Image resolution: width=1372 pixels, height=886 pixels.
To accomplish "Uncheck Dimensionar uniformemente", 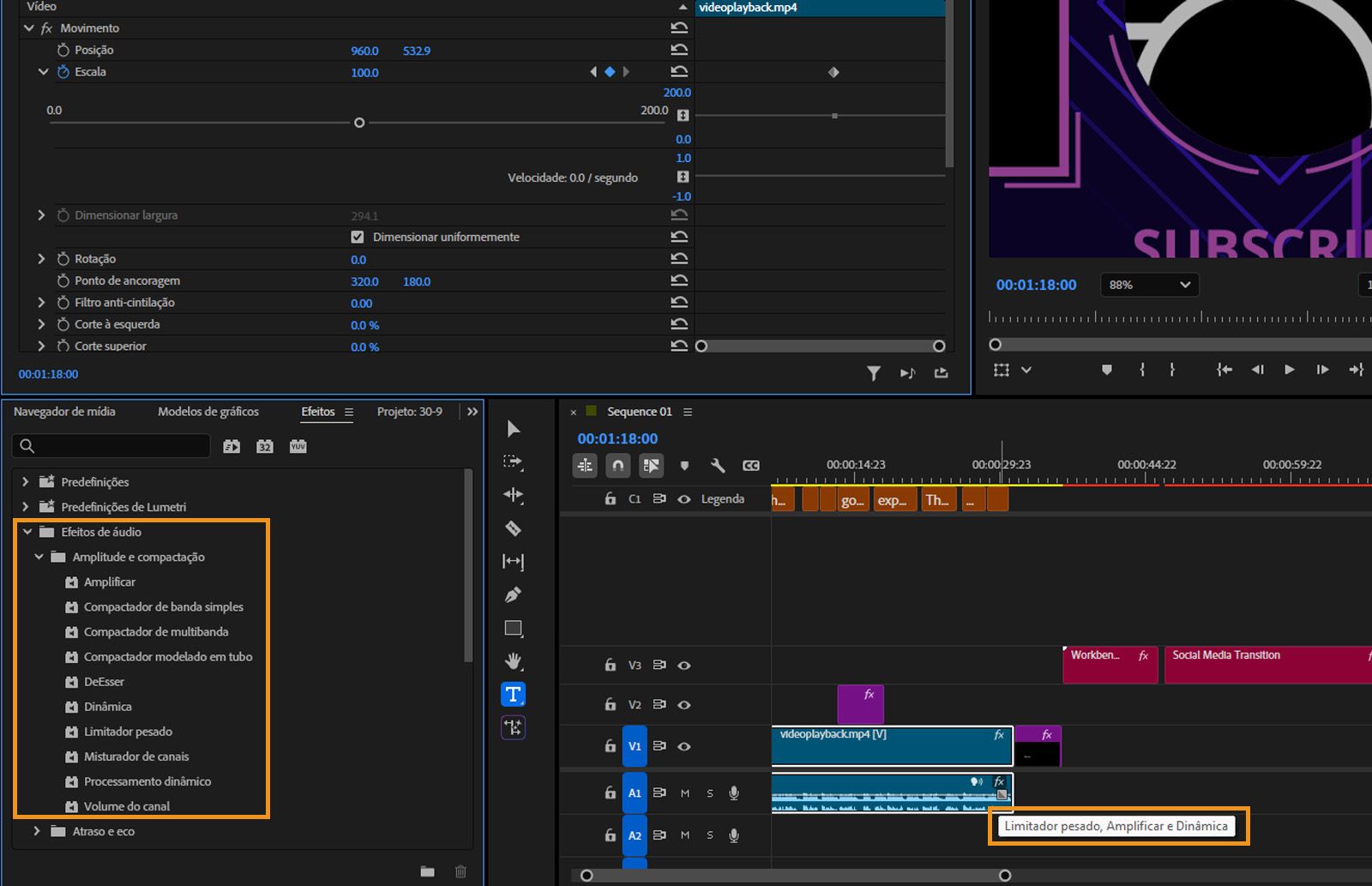I will pyautogui.click(x=357, y=237).
